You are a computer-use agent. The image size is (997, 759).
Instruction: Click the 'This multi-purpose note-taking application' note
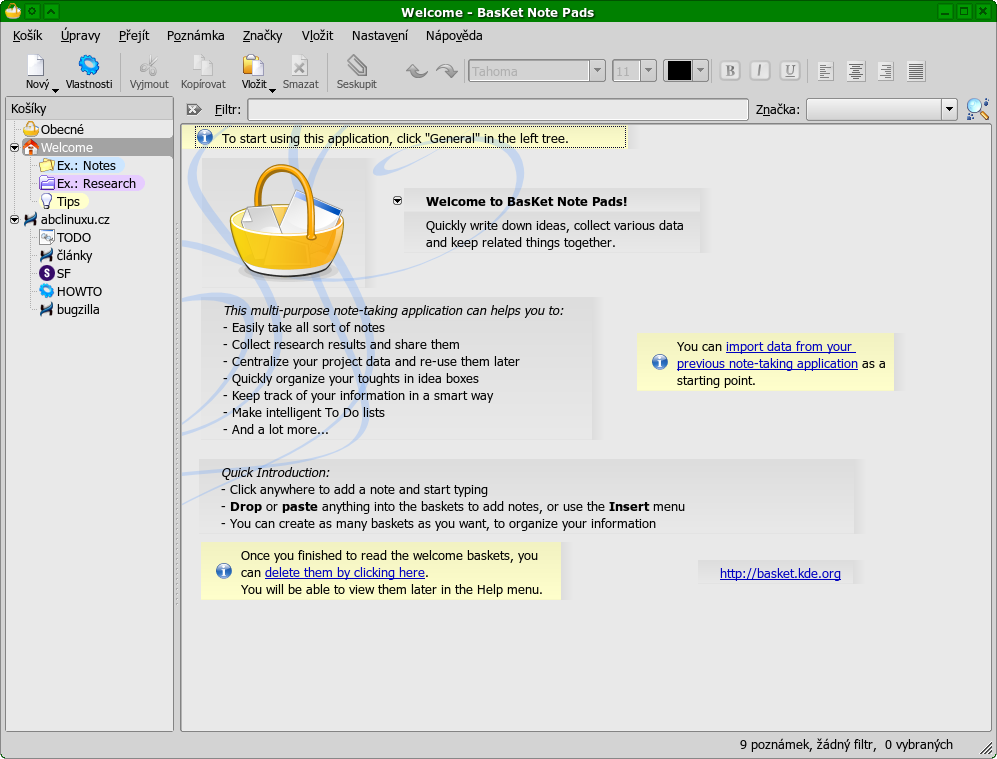[x=397, y=370]
